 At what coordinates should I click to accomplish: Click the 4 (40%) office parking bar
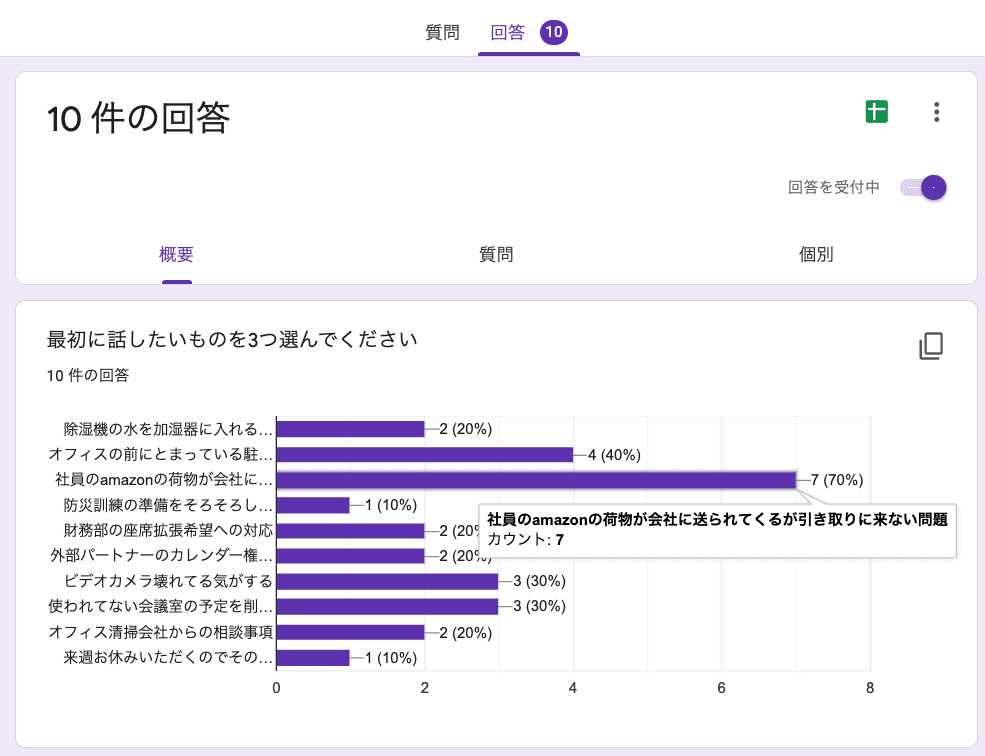point(424,455)
